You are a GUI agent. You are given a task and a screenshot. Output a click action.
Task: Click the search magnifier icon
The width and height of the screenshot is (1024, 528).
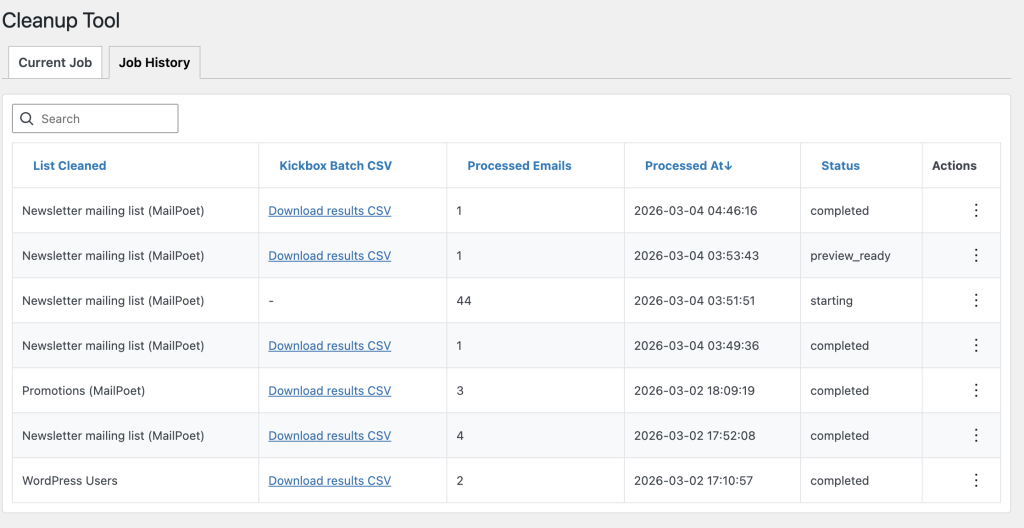coord(27,119)
